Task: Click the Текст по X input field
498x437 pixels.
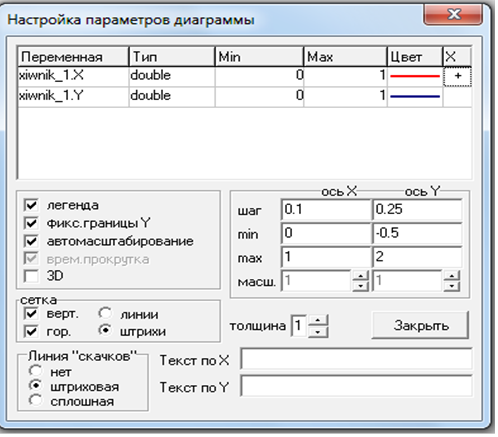Action: click(x=356, y=359)
